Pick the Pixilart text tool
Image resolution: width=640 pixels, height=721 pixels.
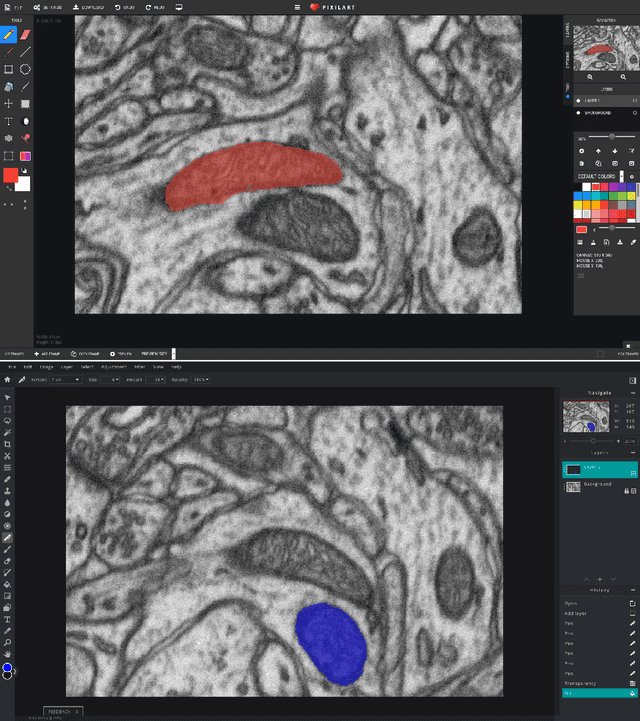9,121
